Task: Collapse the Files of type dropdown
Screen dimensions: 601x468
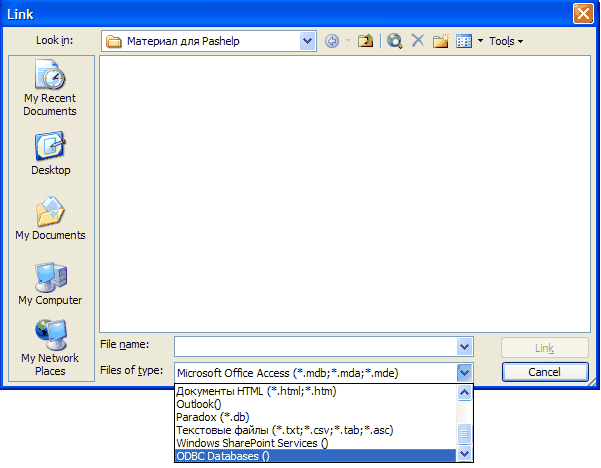Action: pyautogui.click(x=464, y=373)
